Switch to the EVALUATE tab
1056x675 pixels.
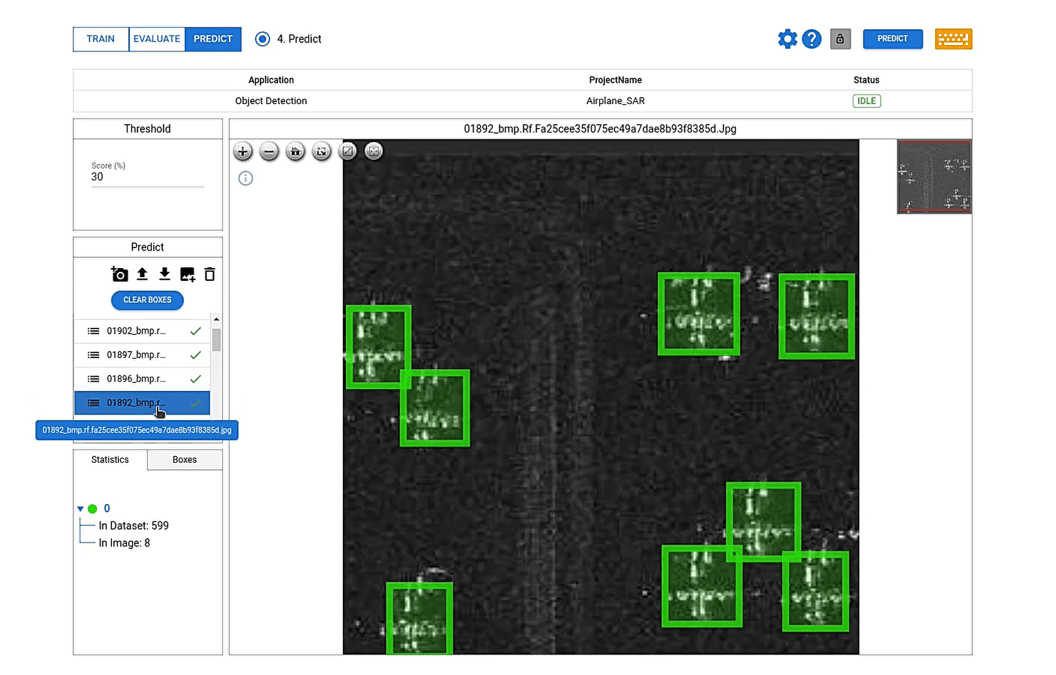click(x=156, y=38)
